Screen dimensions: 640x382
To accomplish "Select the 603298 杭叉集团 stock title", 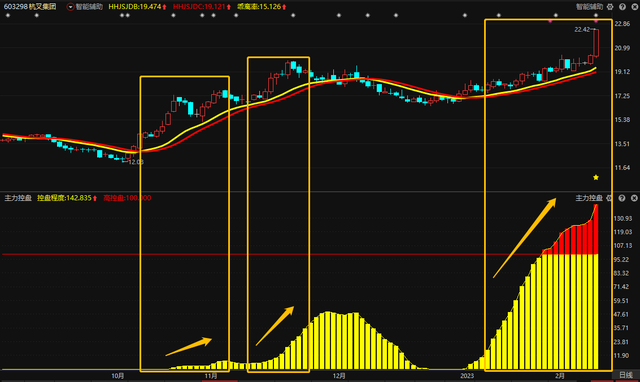I will (29, 7).
